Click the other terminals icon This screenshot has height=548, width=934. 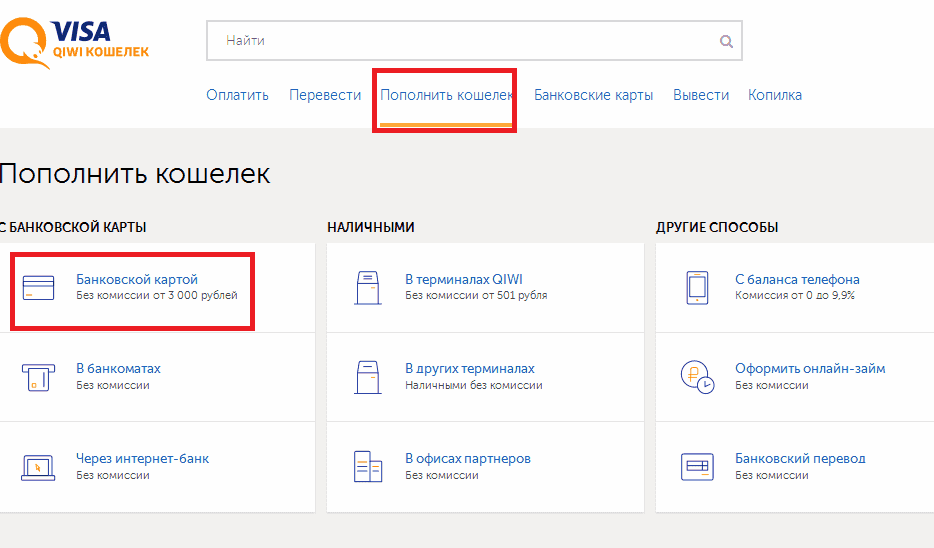click(369, 377)
